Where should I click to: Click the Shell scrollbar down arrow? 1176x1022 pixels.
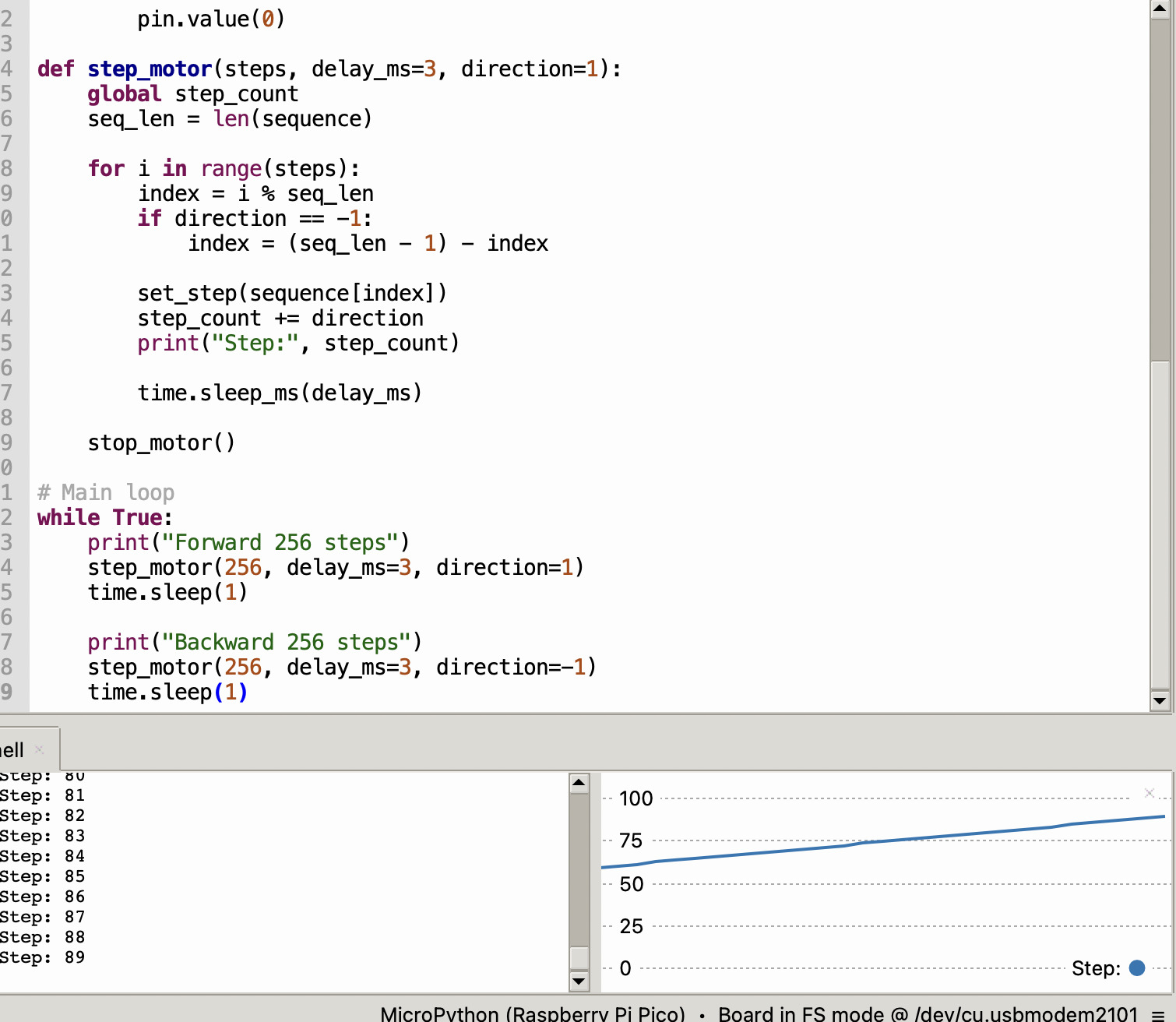[579, 980]
